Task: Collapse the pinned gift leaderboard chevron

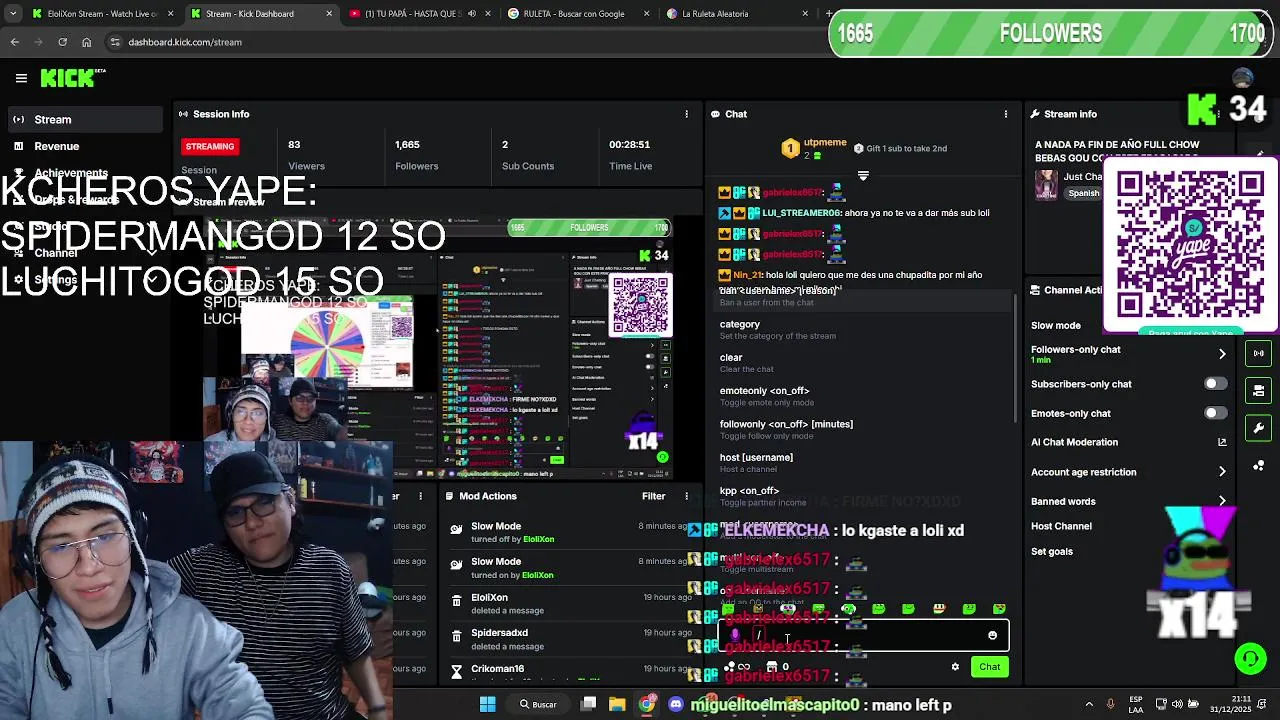Action: 863,176
